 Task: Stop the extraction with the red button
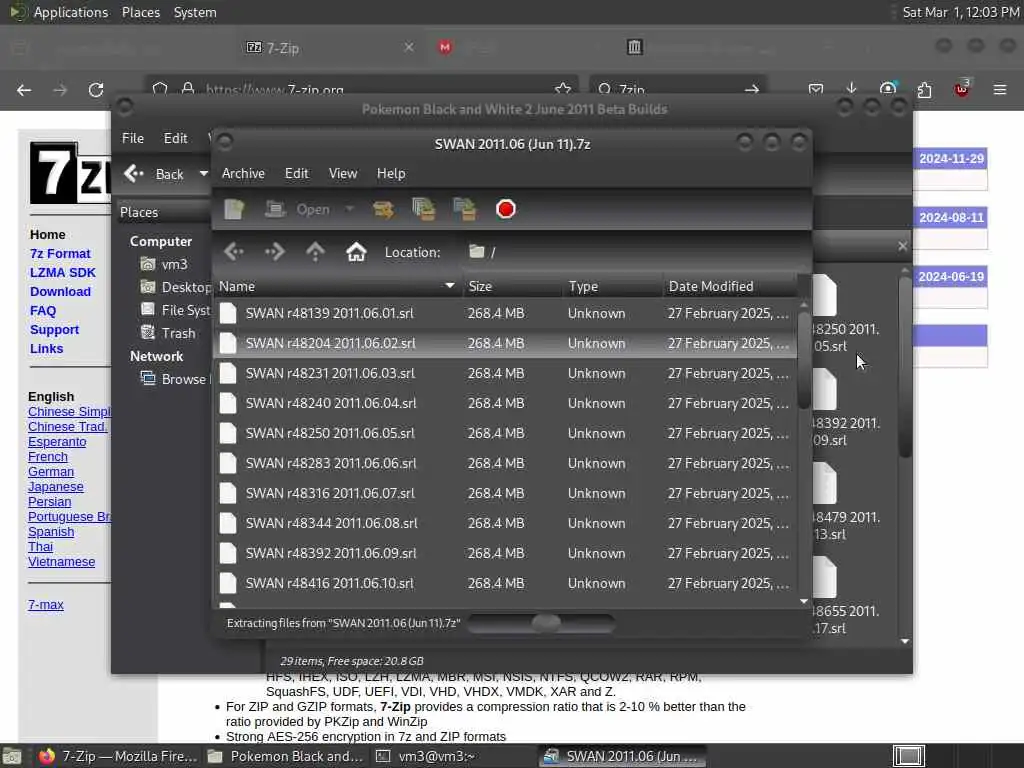(x=505, y=210)
